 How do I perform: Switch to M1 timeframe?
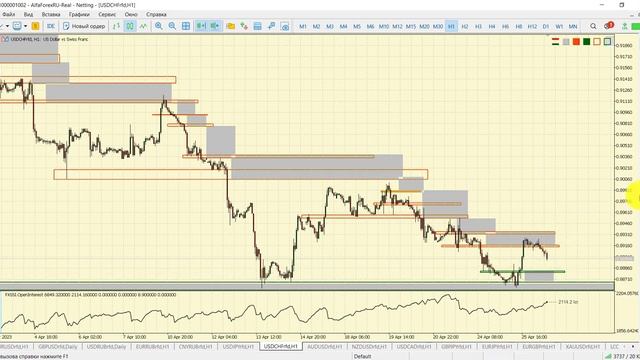(303, 26)
